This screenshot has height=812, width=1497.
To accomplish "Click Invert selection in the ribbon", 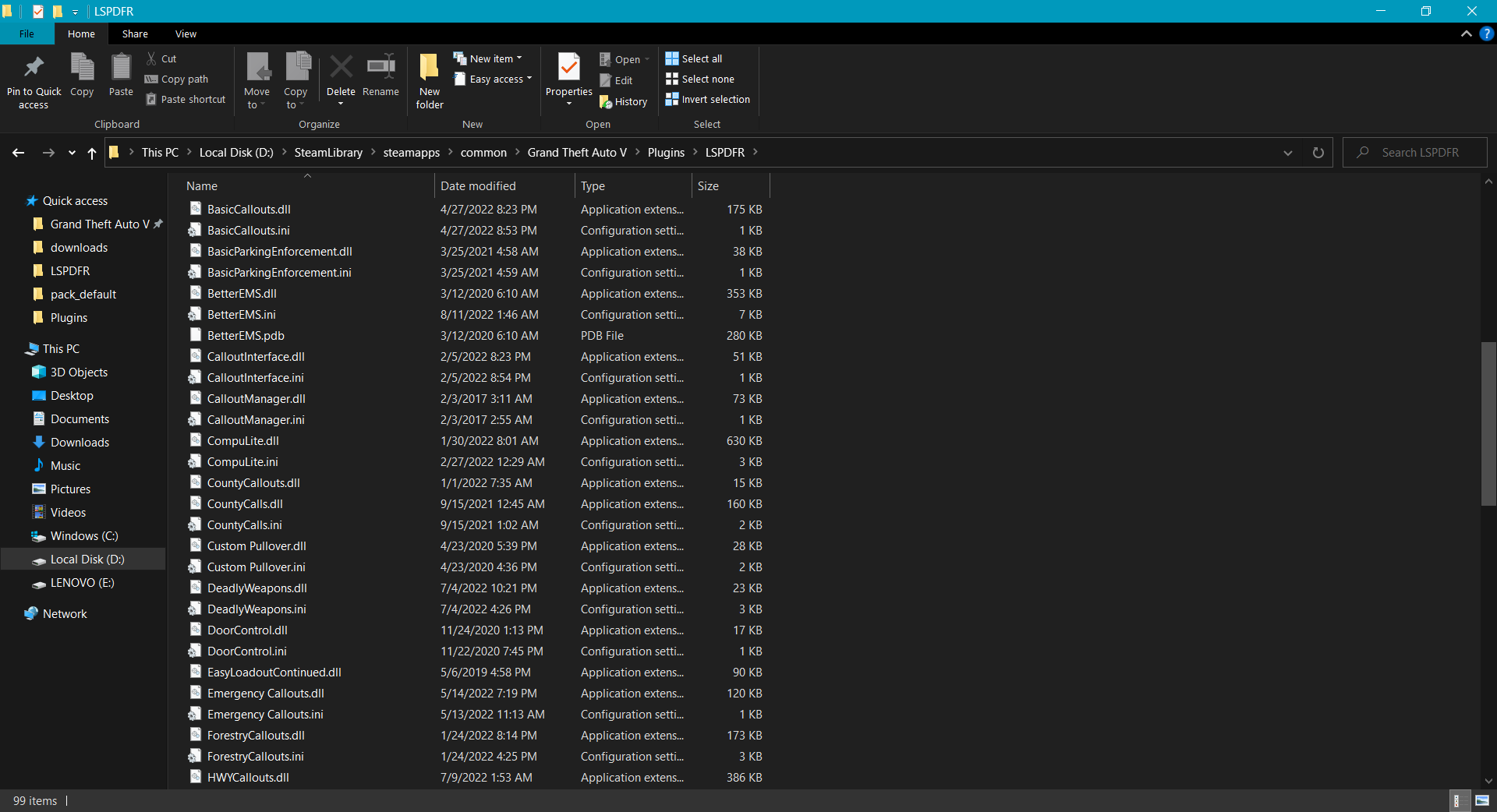I will click(708, 100).
